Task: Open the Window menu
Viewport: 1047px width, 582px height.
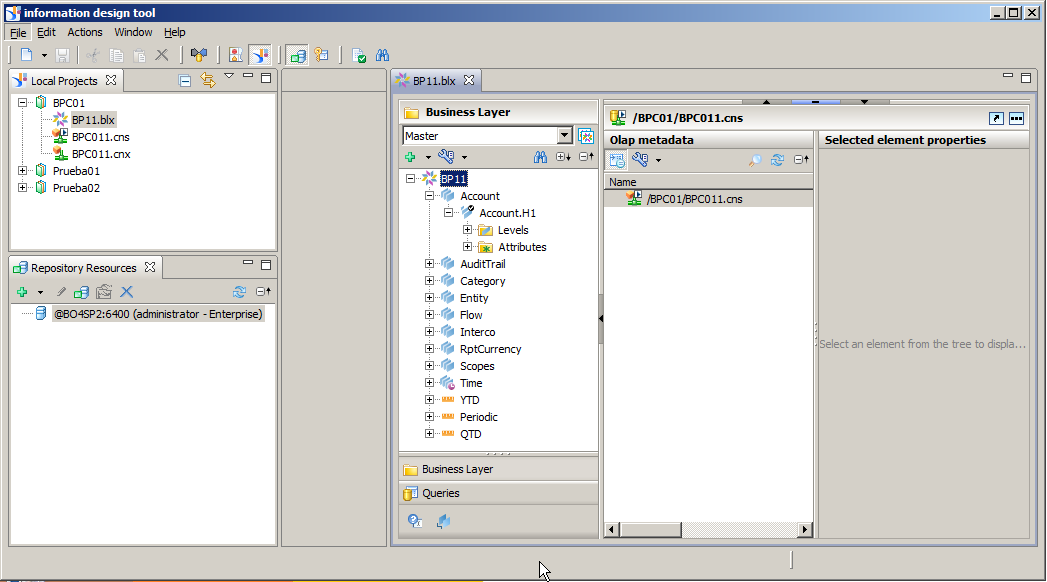Action: 133,32
